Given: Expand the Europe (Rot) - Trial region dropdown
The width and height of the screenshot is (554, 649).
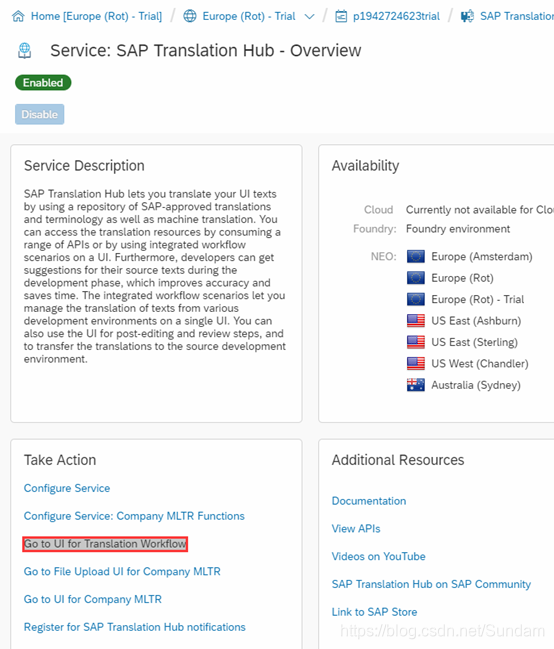Looking at the screenshot, I should click(x=309, y=17).
